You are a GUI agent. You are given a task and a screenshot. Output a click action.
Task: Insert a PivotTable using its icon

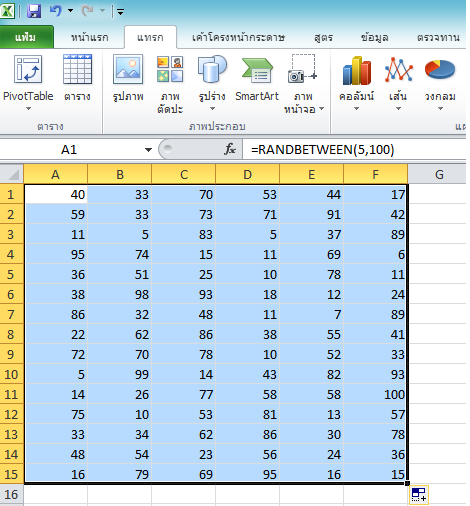tap(28, 70)
